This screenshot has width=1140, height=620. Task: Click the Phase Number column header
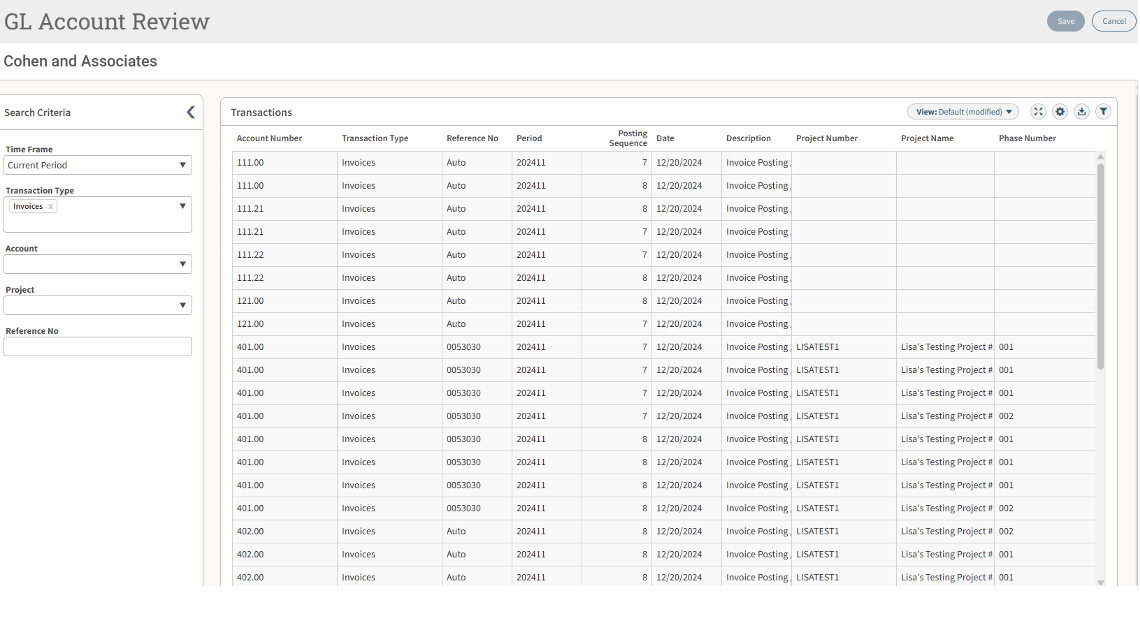point(1027,138)
